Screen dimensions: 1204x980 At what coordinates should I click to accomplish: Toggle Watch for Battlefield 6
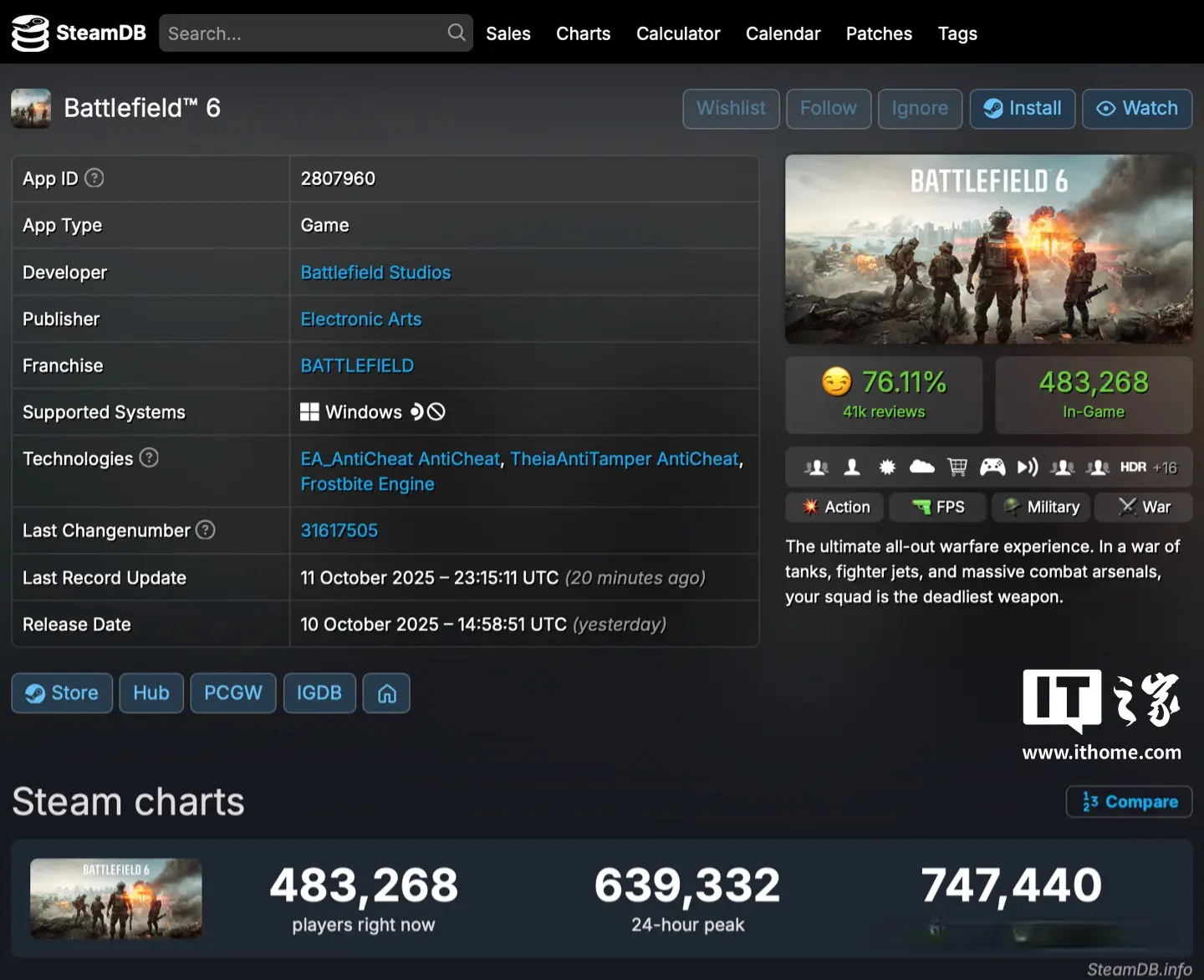point(1137,109)
